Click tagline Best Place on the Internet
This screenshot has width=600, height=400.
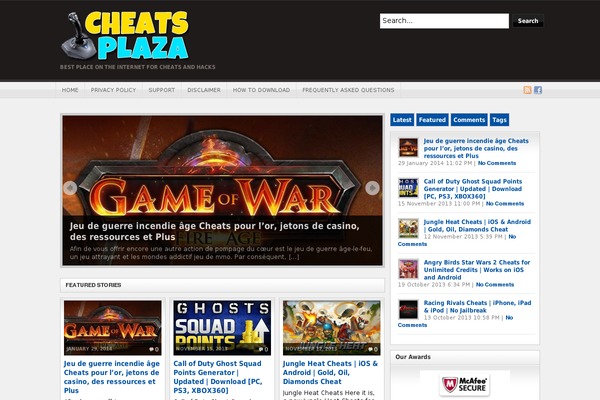pos(138,67)
